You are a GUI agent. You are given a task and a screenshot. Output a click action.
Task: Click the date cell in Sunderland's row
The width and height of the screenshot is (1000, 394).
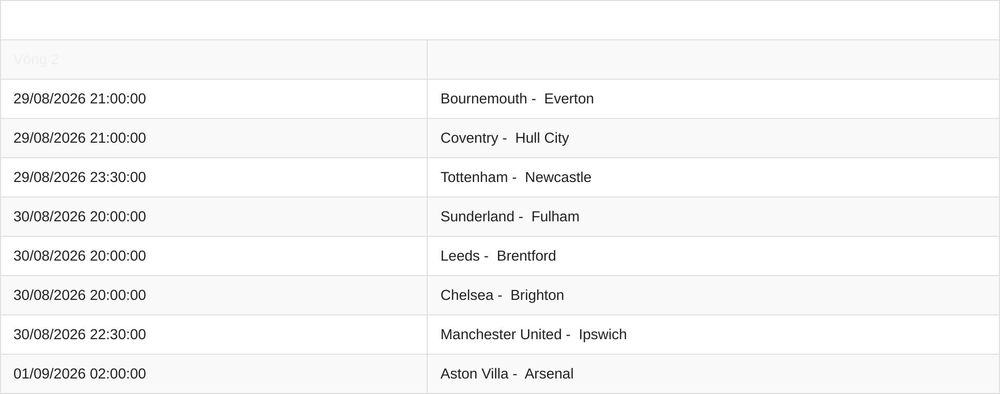[214, 217]
